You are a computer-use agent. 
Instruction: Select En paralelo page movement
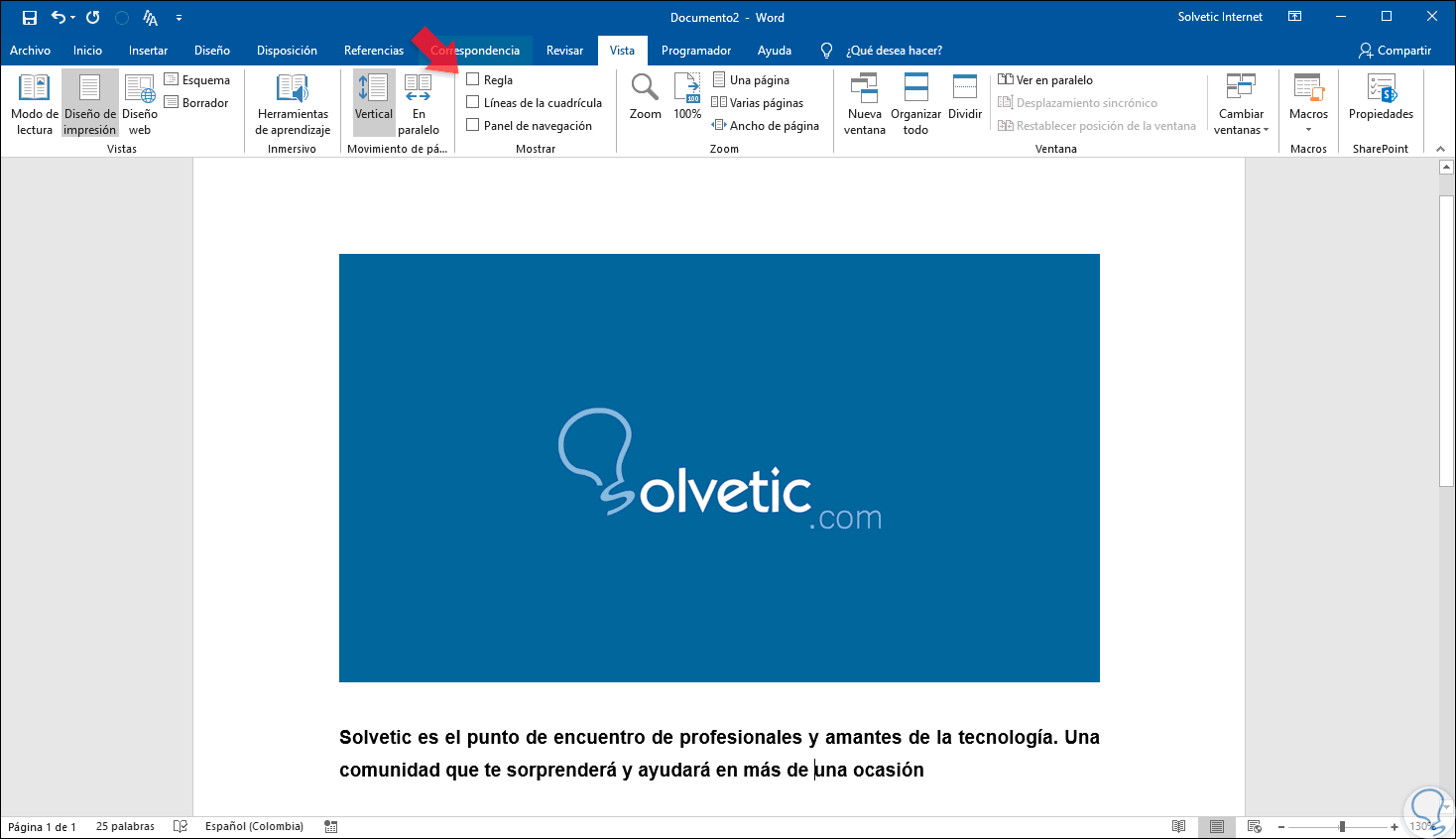click(x=419, y=103)
